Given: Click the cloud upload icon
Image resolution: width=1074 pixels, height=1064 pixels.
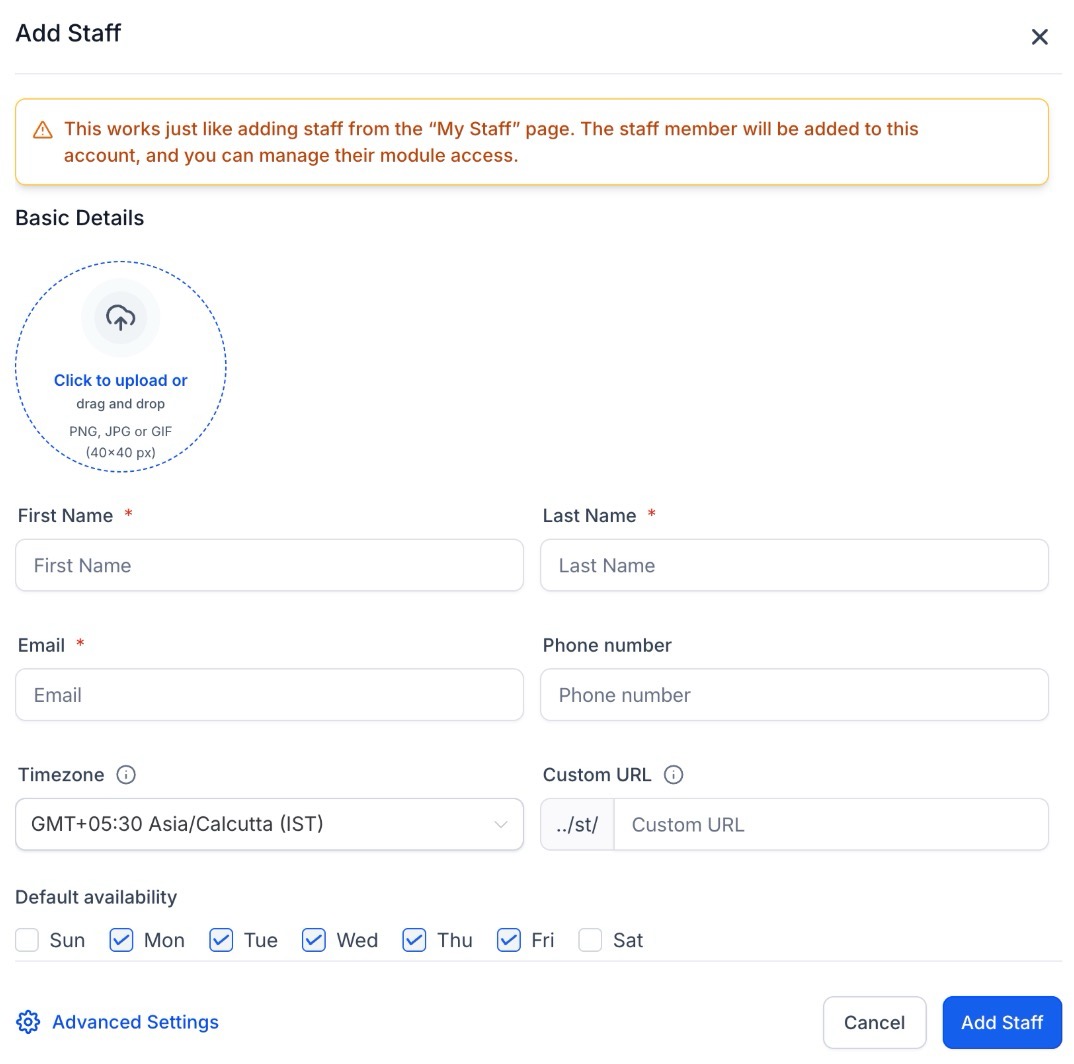Looking at the screenshot, I should click(121, 318).
